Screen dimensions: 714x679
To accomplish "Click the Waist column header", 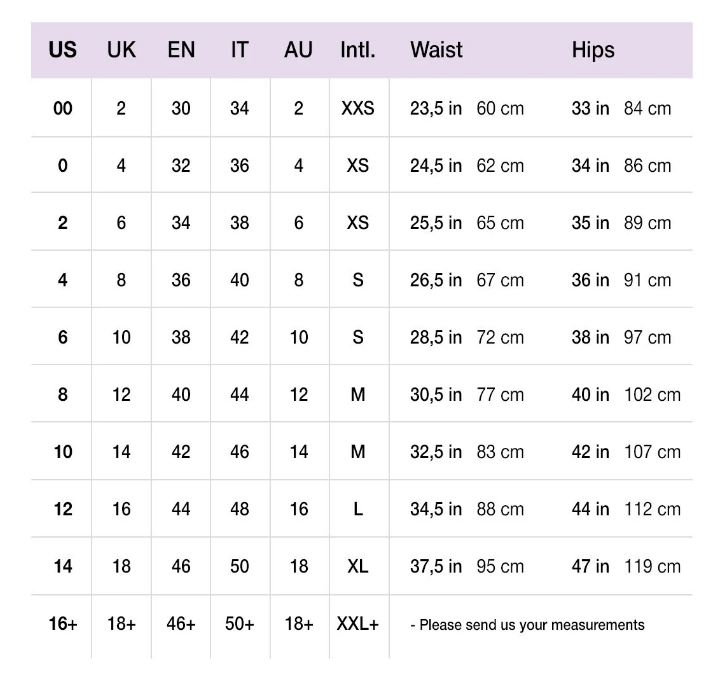I will (x=436, y=50).
